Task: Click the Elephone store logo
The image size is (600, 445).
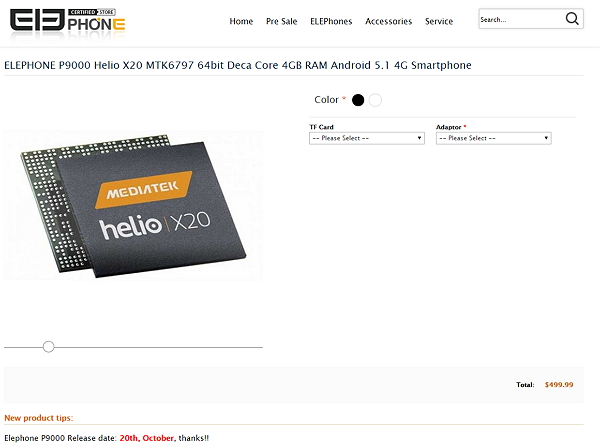Action: pos(67,20)
